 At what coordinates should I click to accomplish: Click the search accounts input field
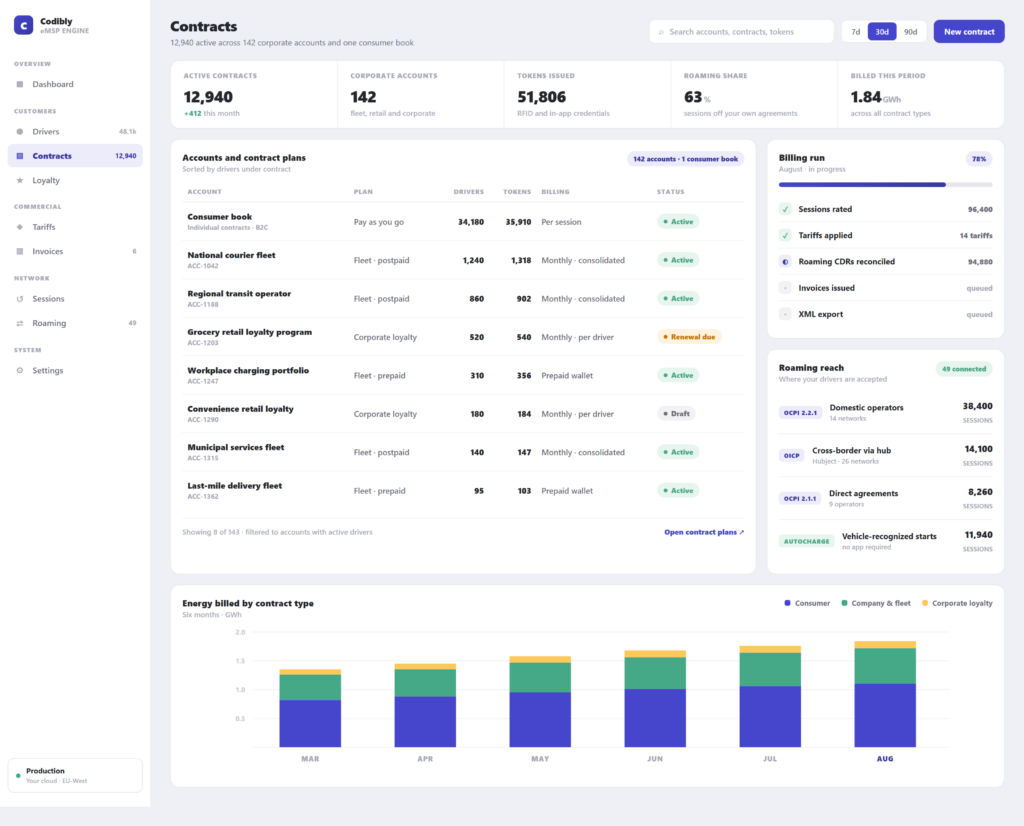pos(741,31)
